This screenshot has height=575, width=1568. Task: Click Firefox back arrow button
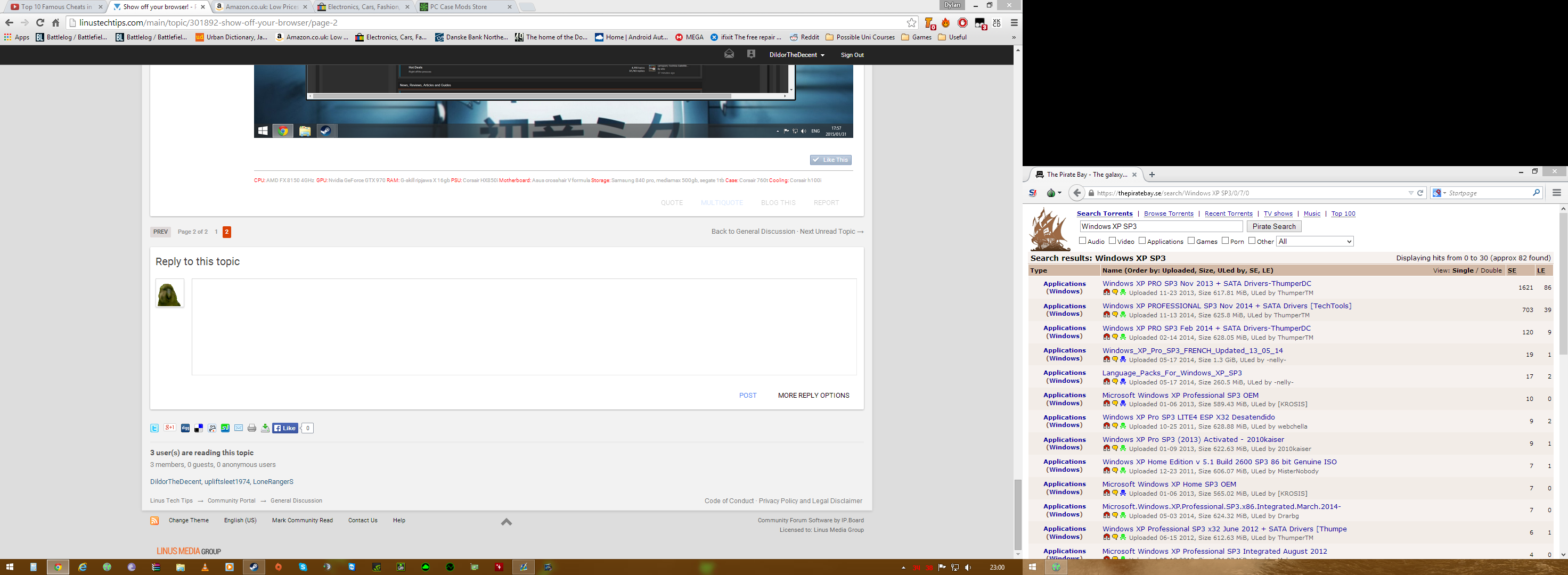pyautogui.click(x=1077, y=193)
